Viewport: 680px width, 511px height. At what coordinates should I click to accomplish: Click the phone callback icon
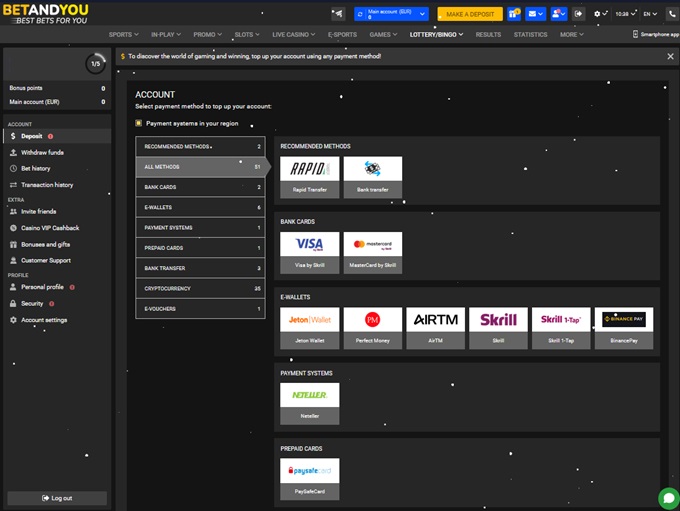[x=670, y=14]
